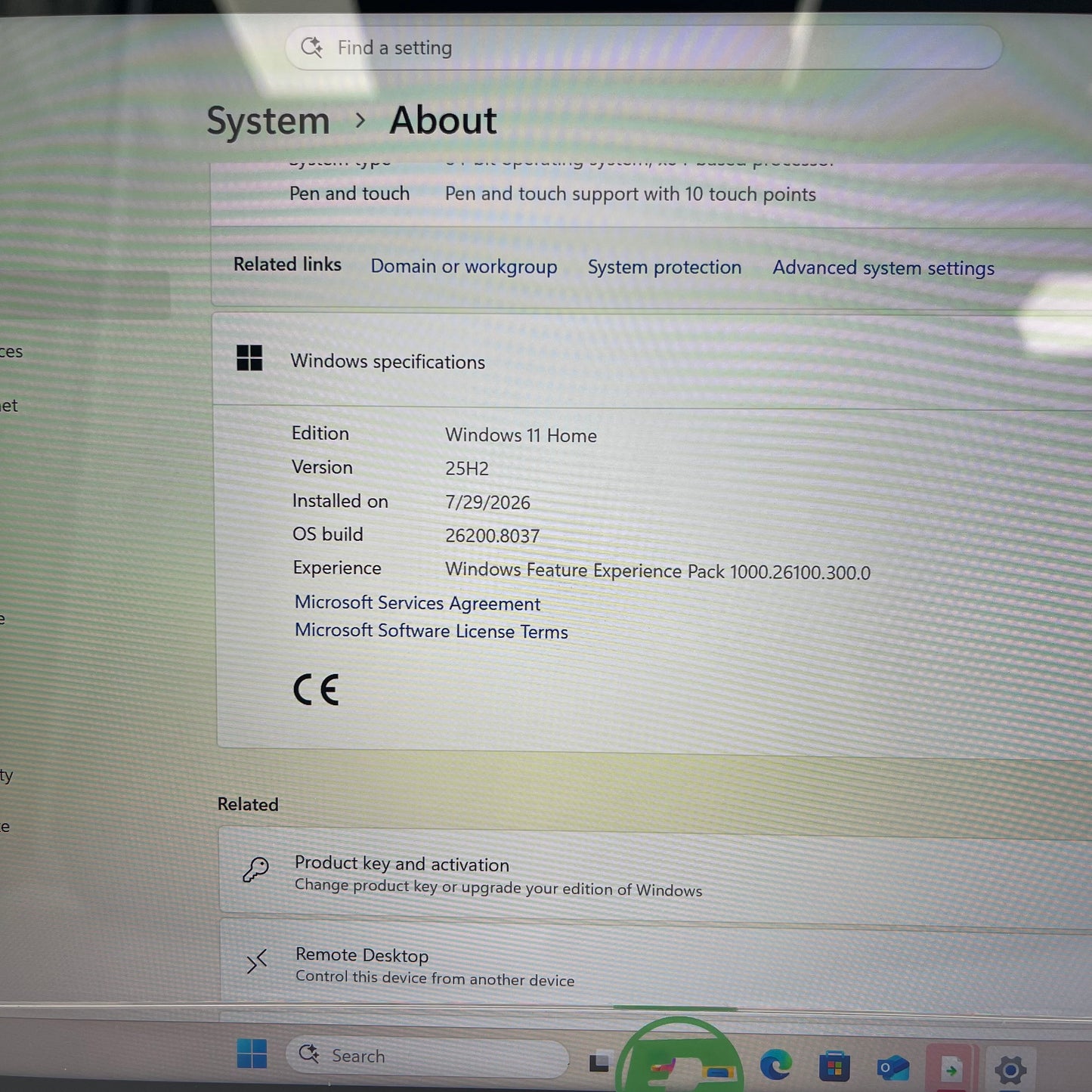Viewport: 1092px width, 1092px height.
Task: Click the key icon for product activation
Action: 255,870
